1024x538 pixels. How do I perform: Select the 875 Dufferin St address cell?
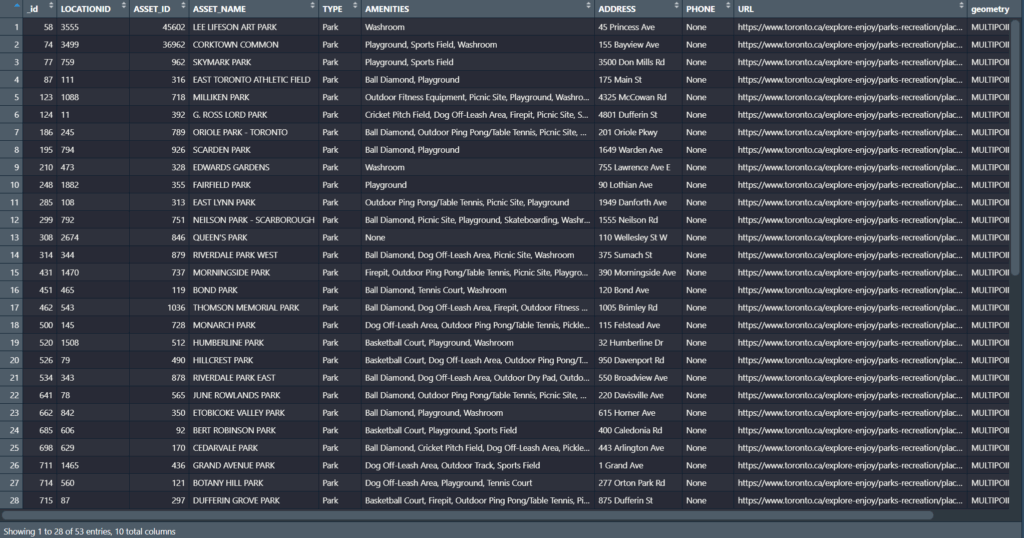pos(626,500)
